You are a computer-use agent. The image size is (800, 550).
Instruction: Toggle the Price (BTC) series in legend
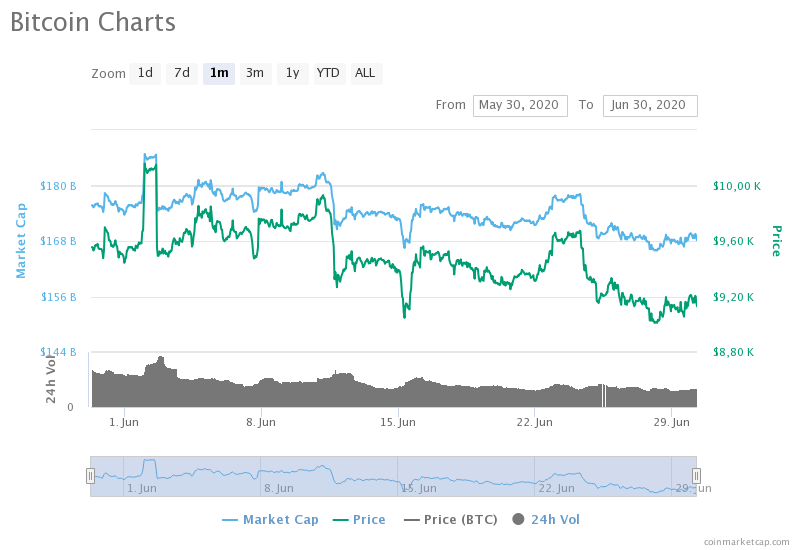pos(451,520)
